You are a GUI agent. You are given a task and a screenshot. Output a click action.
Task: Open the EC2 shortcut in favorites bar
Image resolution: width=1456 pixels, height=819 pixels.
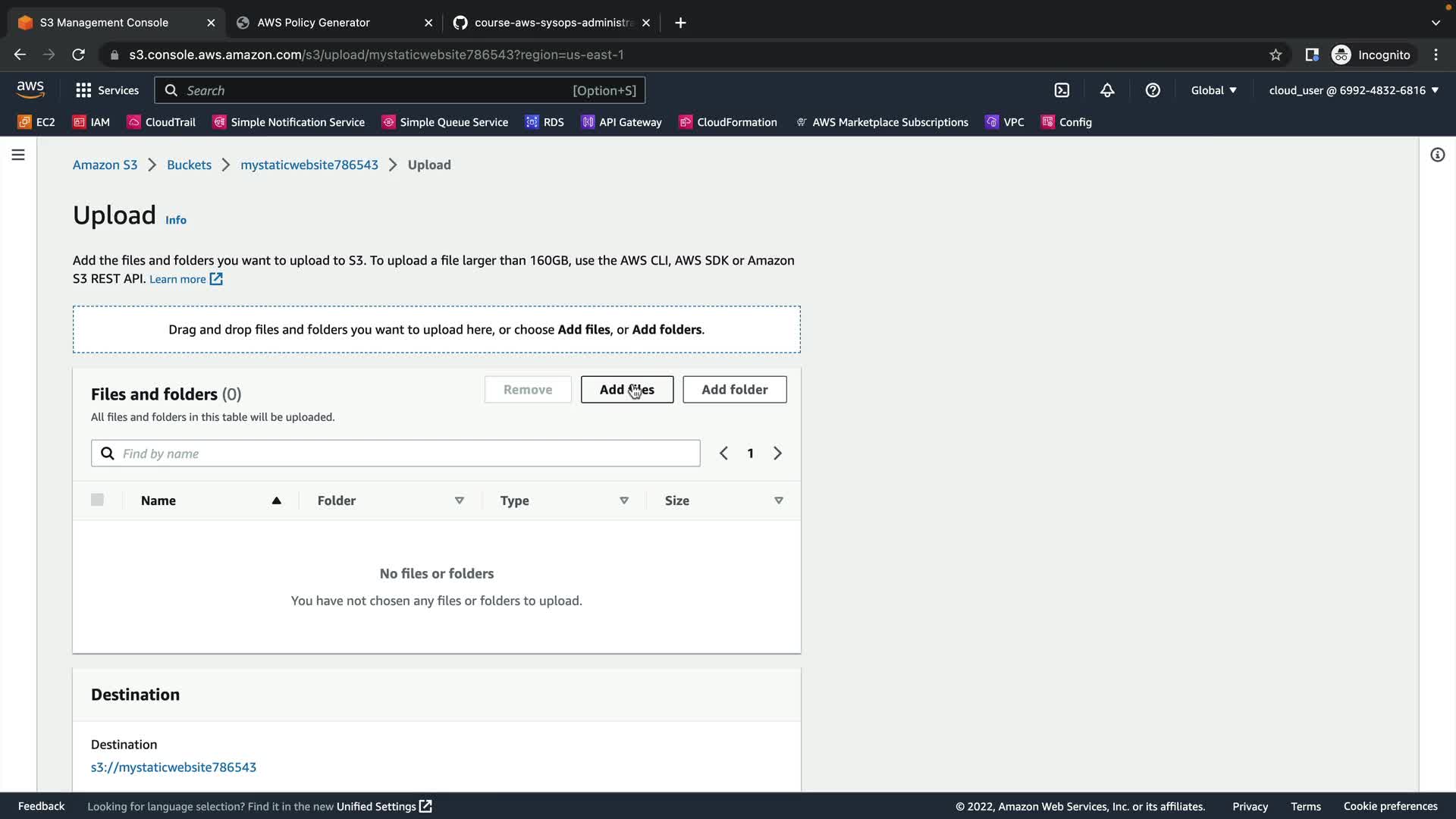point(36,122)
